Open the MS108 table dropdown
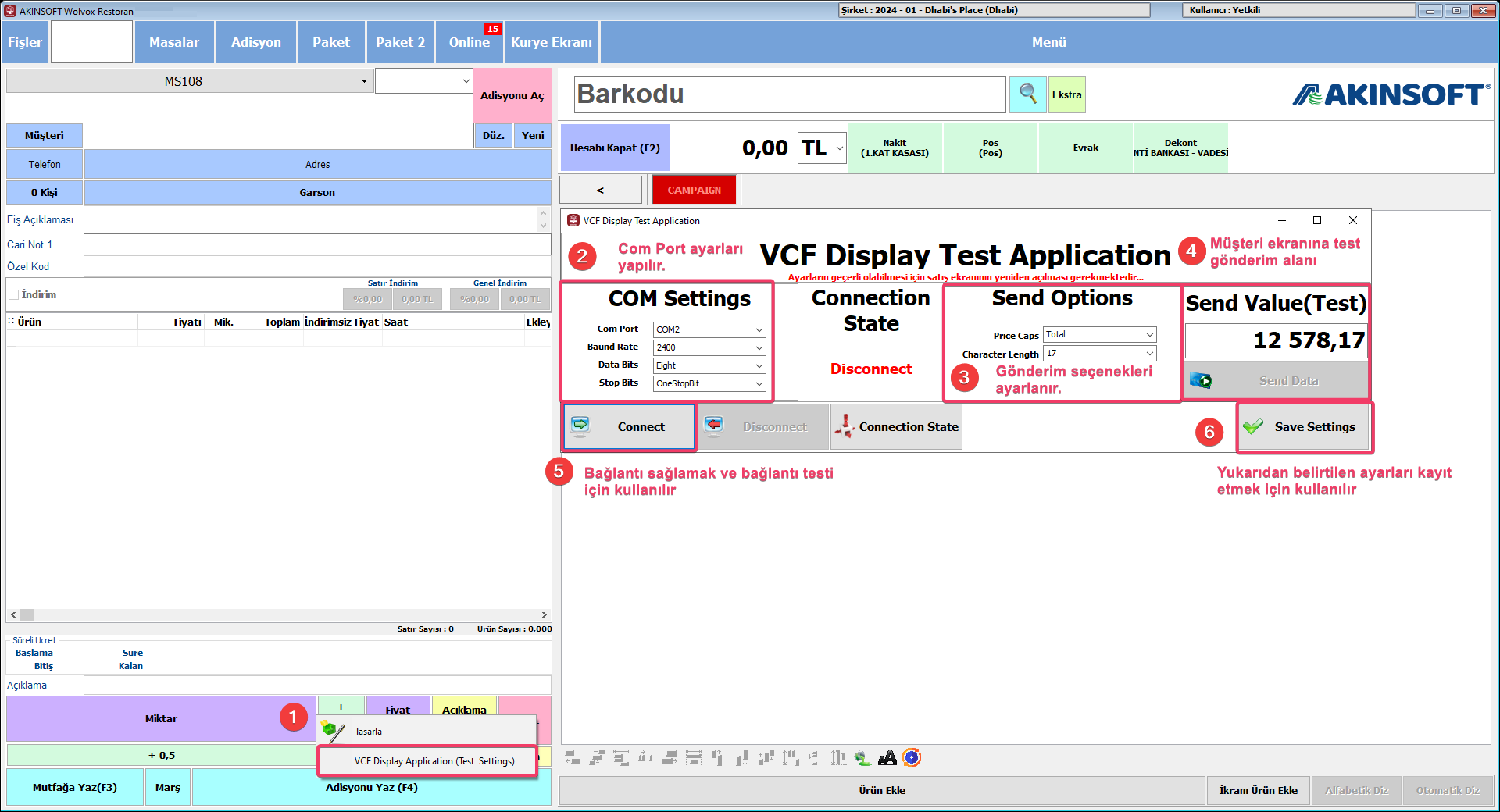 [364, 81]
